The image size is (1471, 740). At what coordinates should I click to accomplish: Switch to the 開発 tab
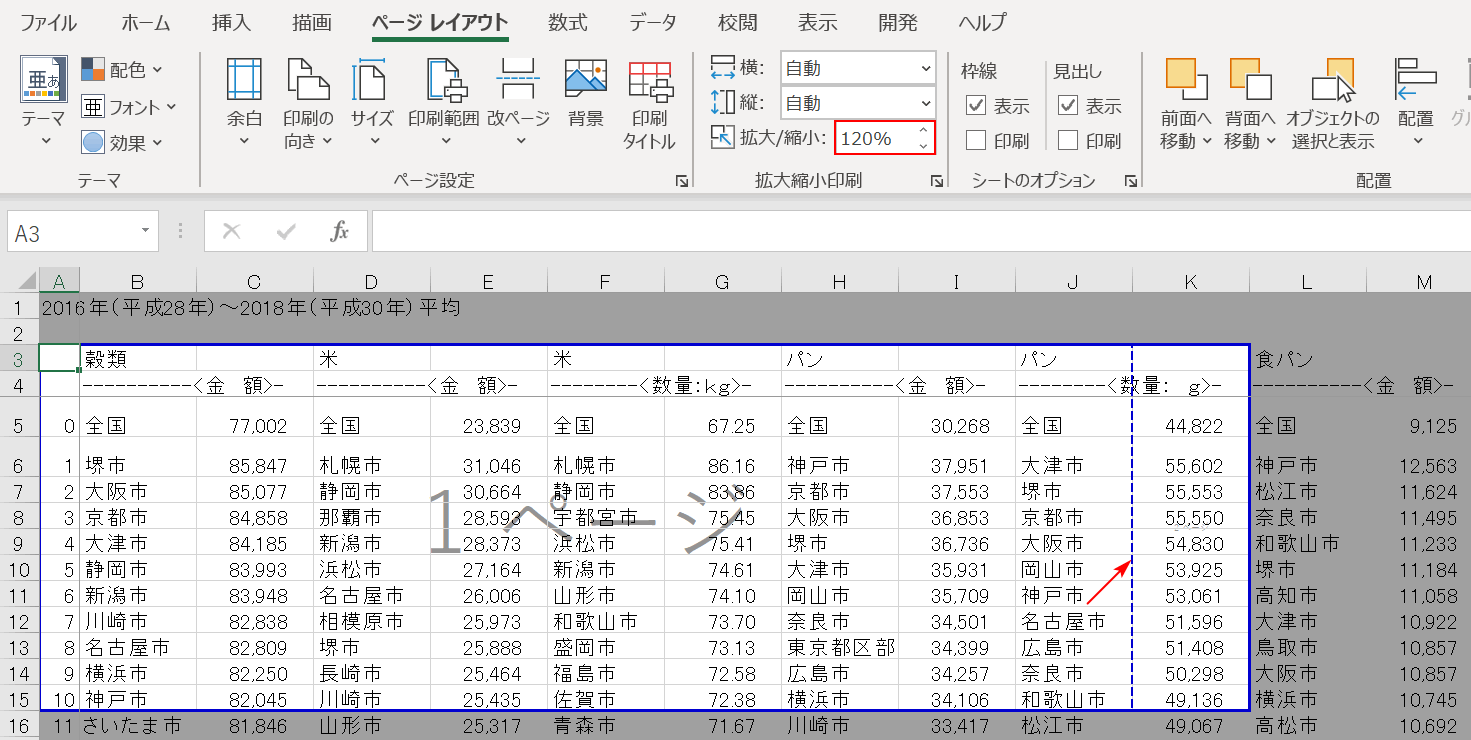(x=898, y=22)
